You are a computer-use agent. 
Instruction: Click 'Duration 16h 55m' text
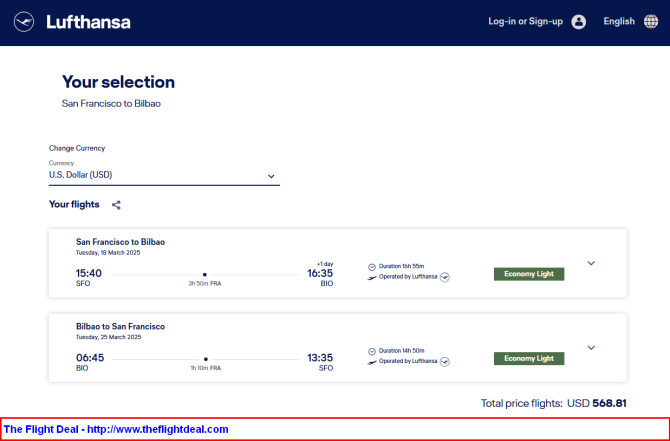402,266
